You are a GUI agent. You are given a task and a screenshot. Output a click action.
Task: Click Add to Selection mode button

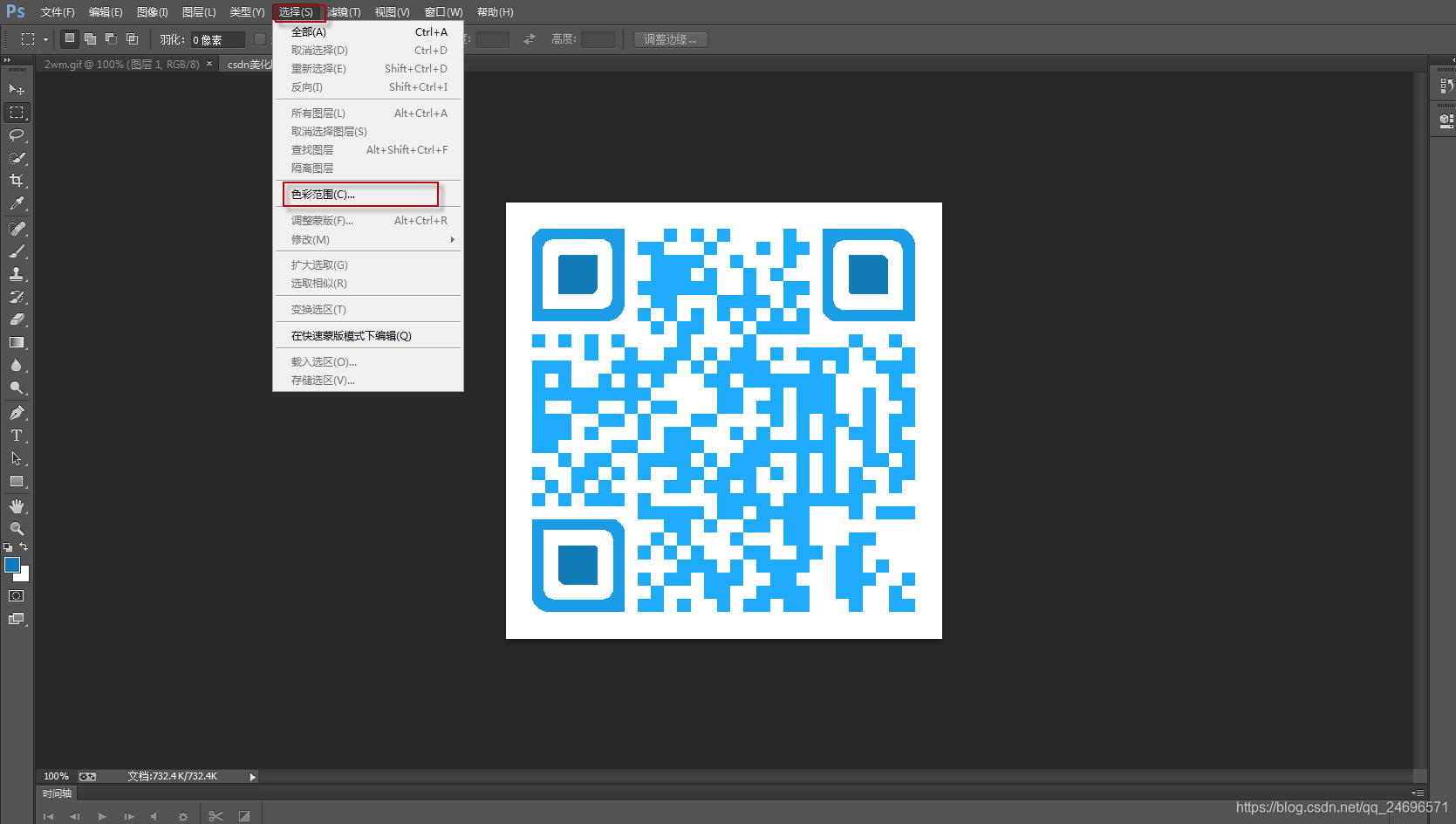90,38
